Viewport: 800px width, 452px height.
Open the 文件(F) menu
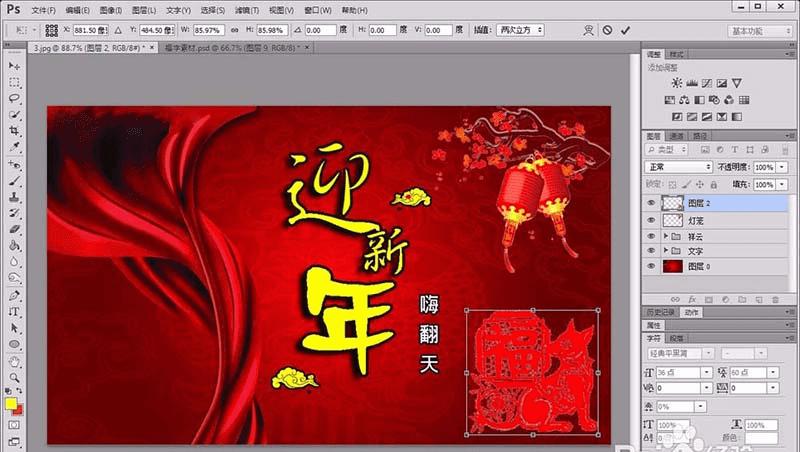tap(43, 10)
